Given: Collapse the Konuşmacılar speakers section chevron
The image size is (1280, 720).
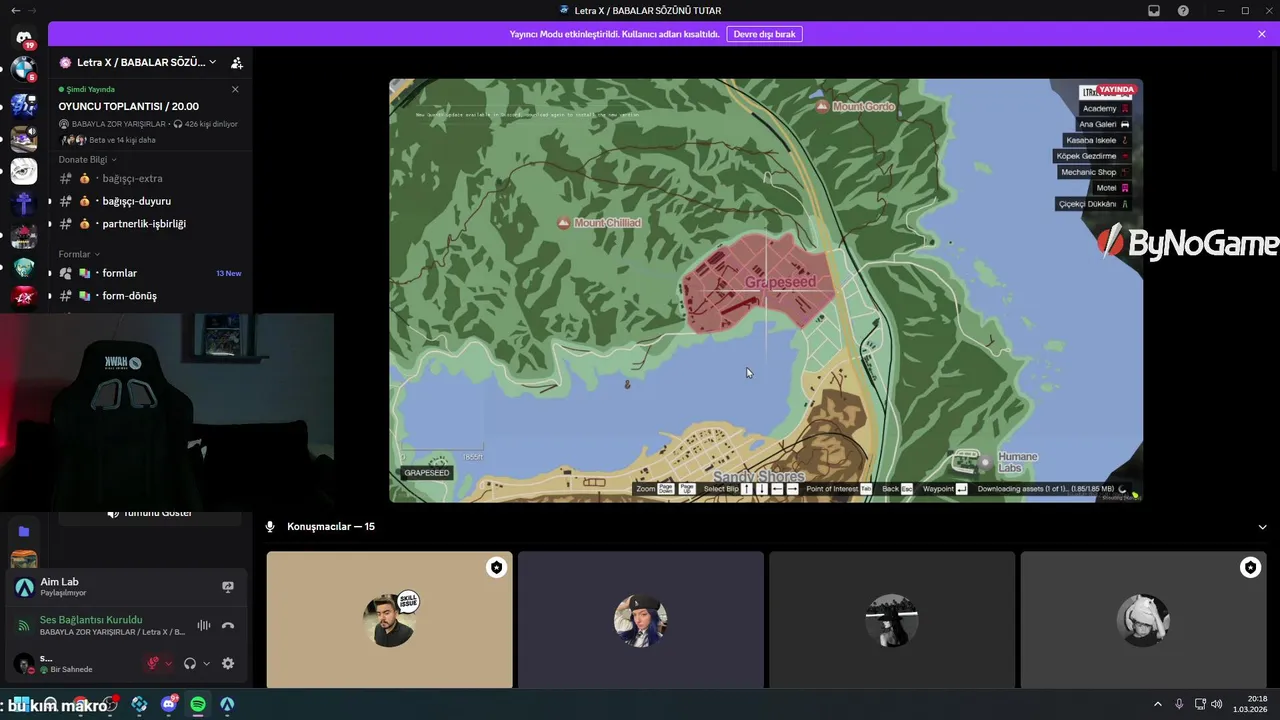Looking at the screenshot, I should 1262,527.
